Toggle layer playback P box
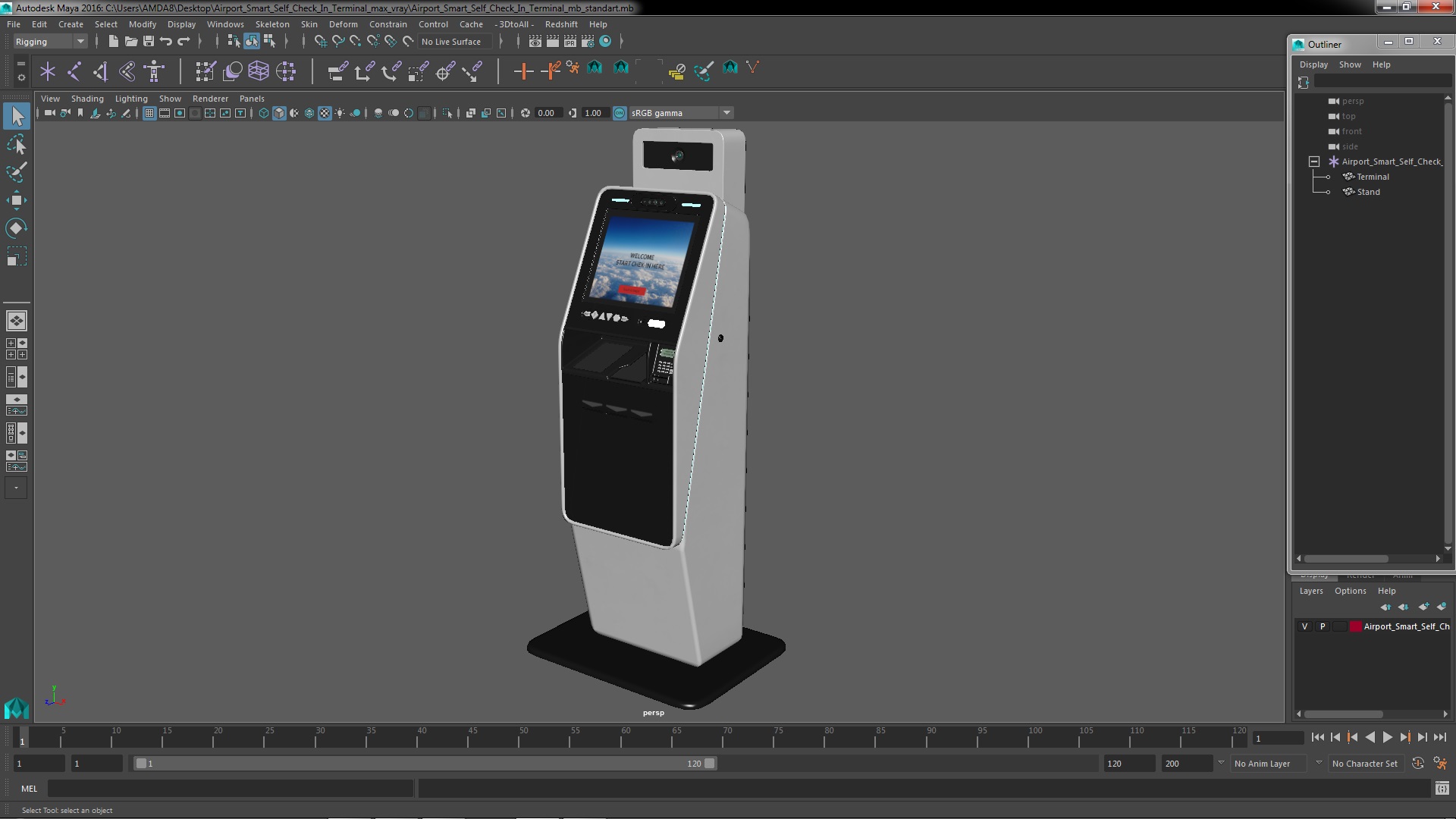This screenshot has height=819, width=1456. pyautogui.click(x=1323, y=626)
